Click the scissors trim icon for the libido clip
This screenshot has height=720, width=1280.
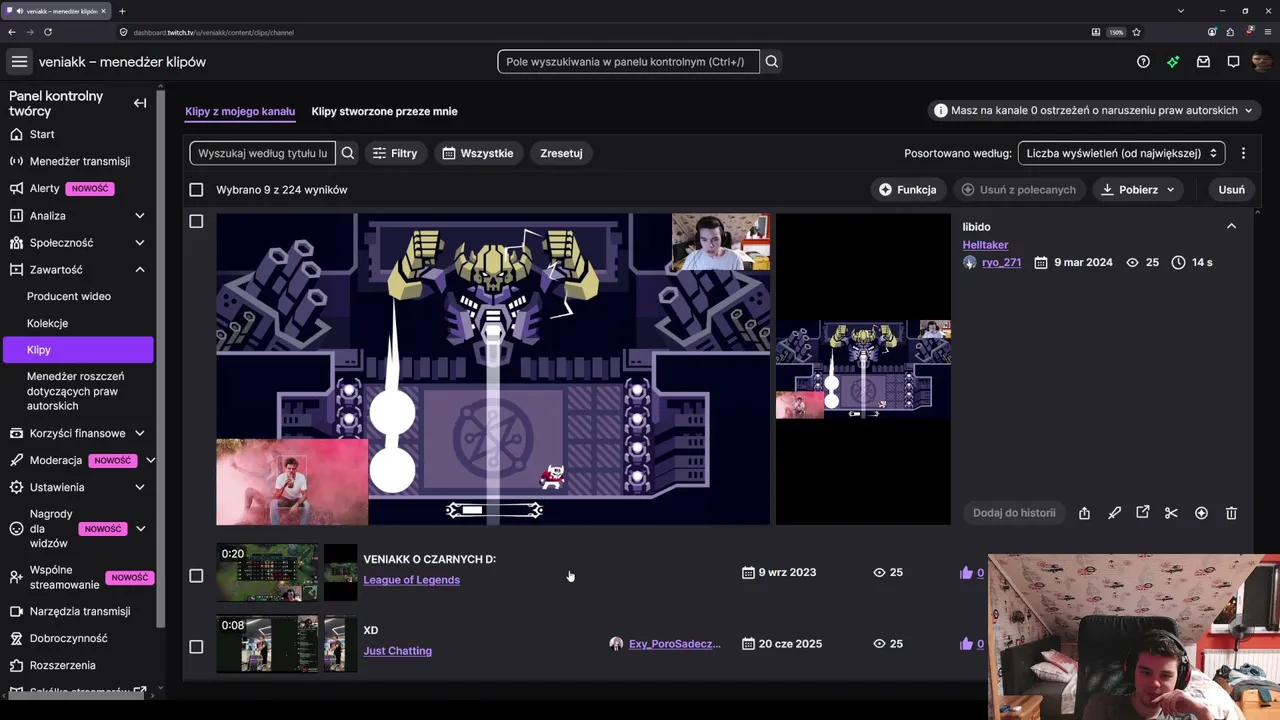(x=1171, y=513)
